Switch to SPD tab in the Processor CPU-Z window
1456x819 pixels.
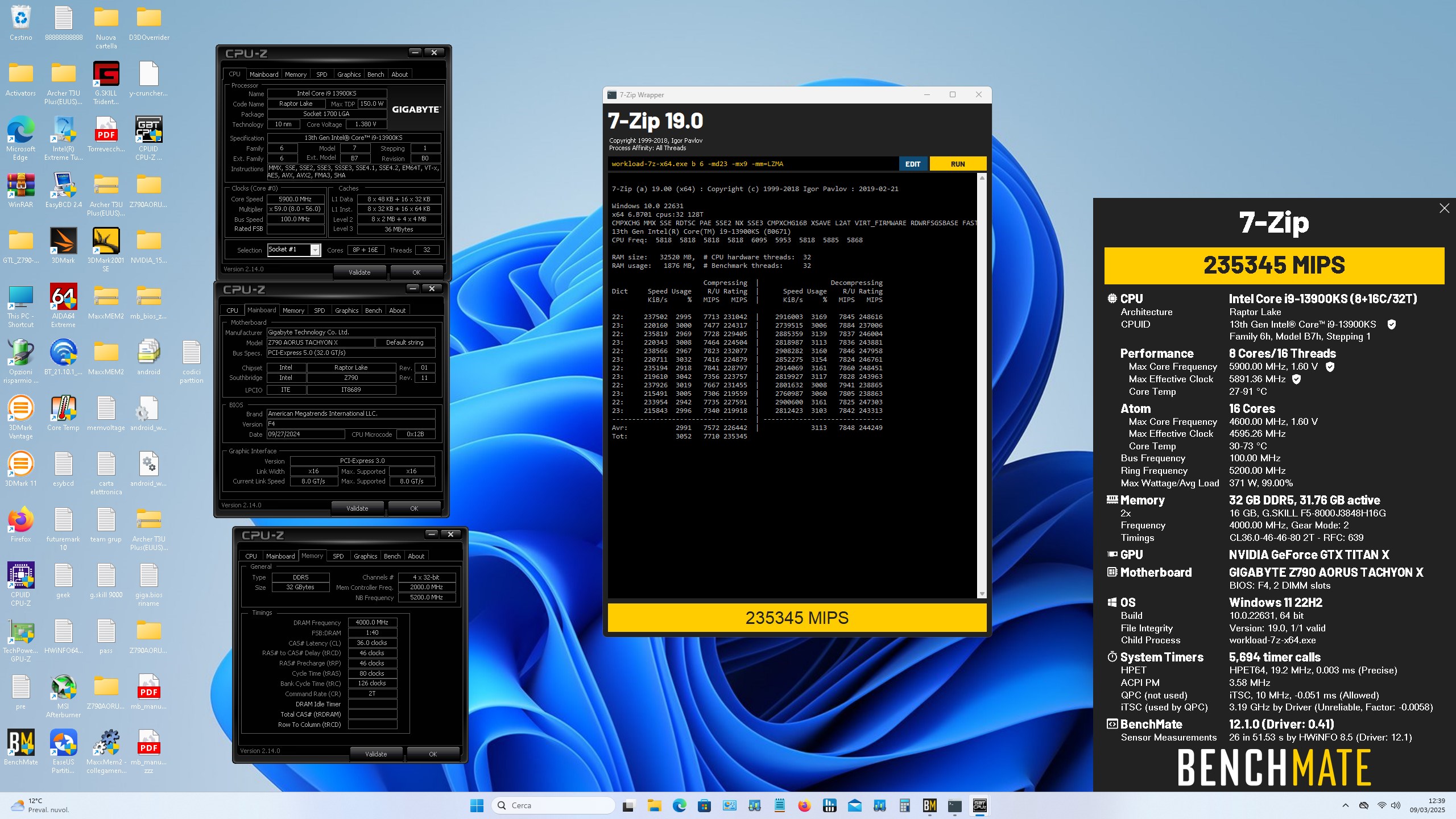click(x=321, y=75)
